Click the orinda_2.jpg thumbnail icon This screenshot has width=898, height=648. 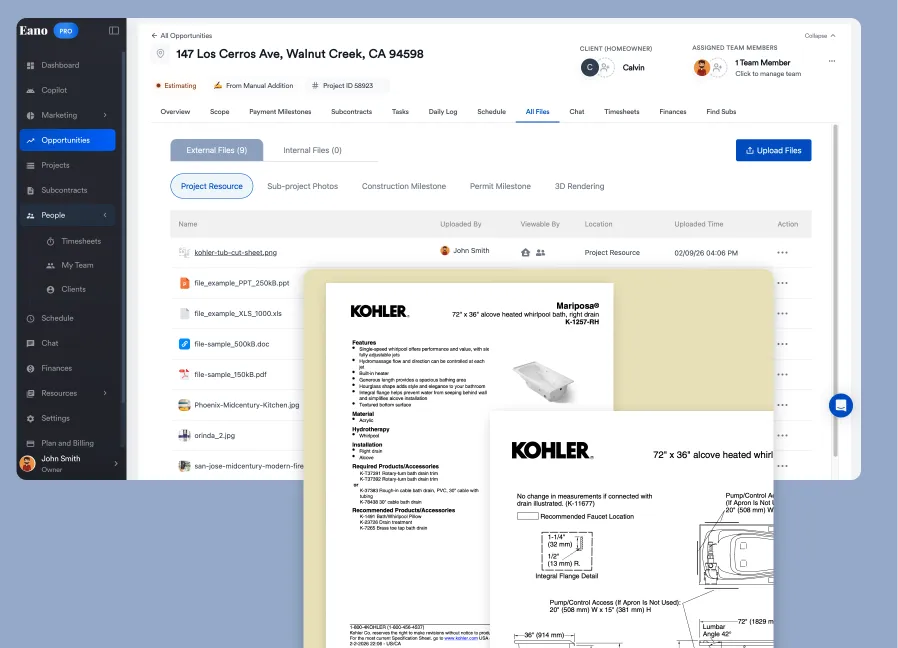[184, 435]
